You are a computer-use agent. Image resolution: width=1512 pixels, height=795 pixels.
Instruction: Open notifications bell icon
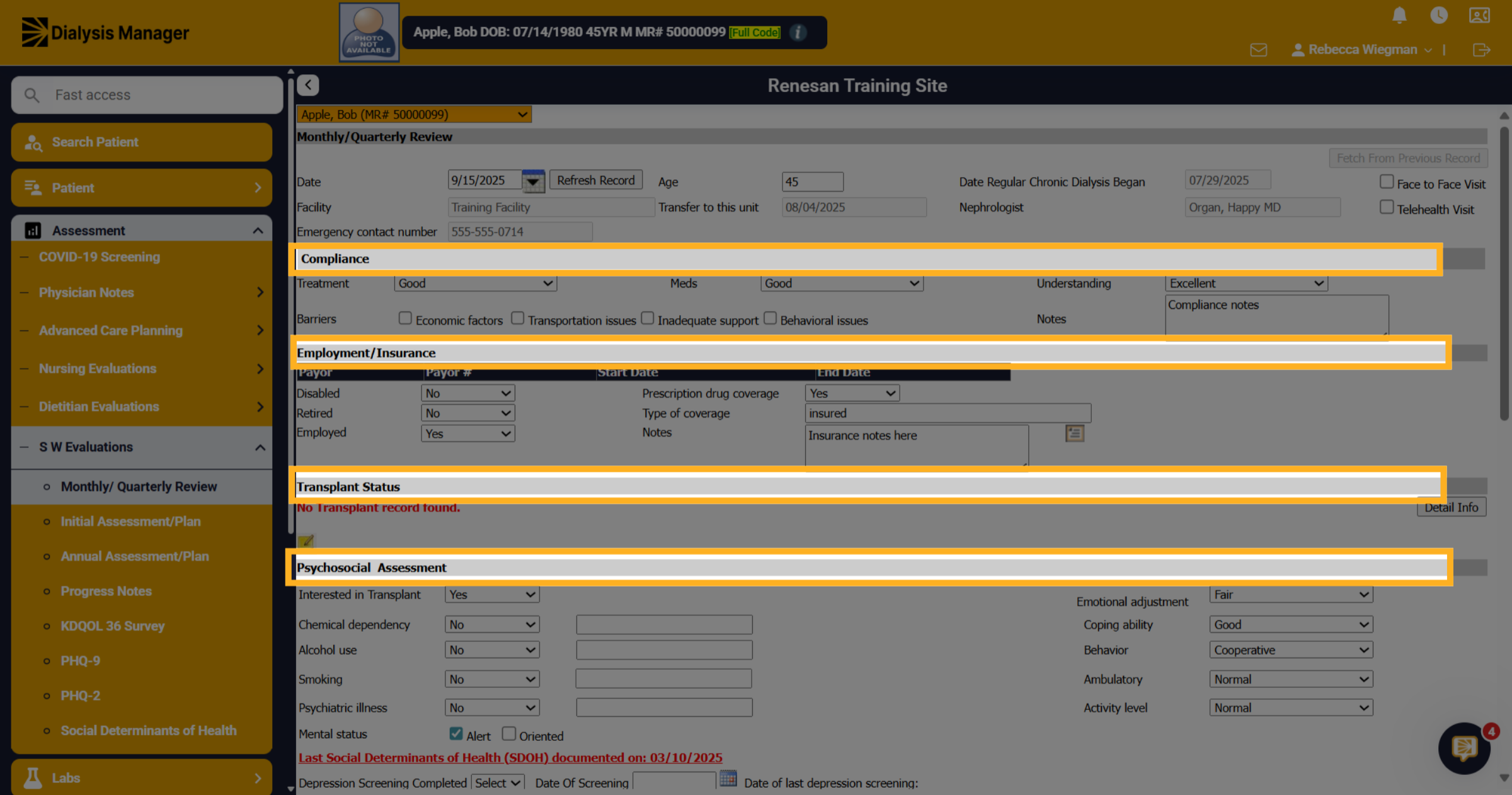click(1399, 15)
